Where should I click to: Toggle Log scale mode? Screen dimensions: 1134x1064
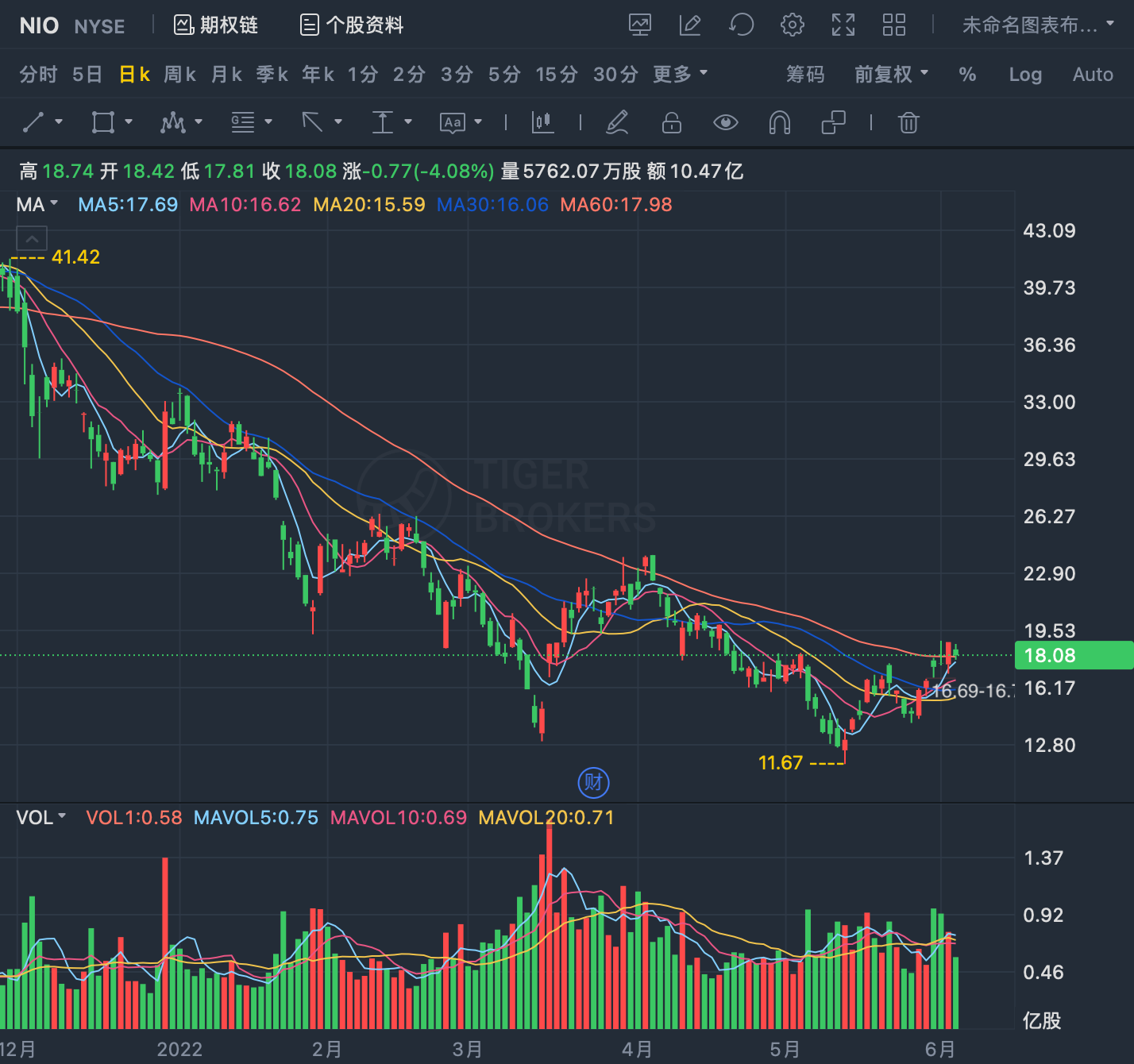[1025, 75]
